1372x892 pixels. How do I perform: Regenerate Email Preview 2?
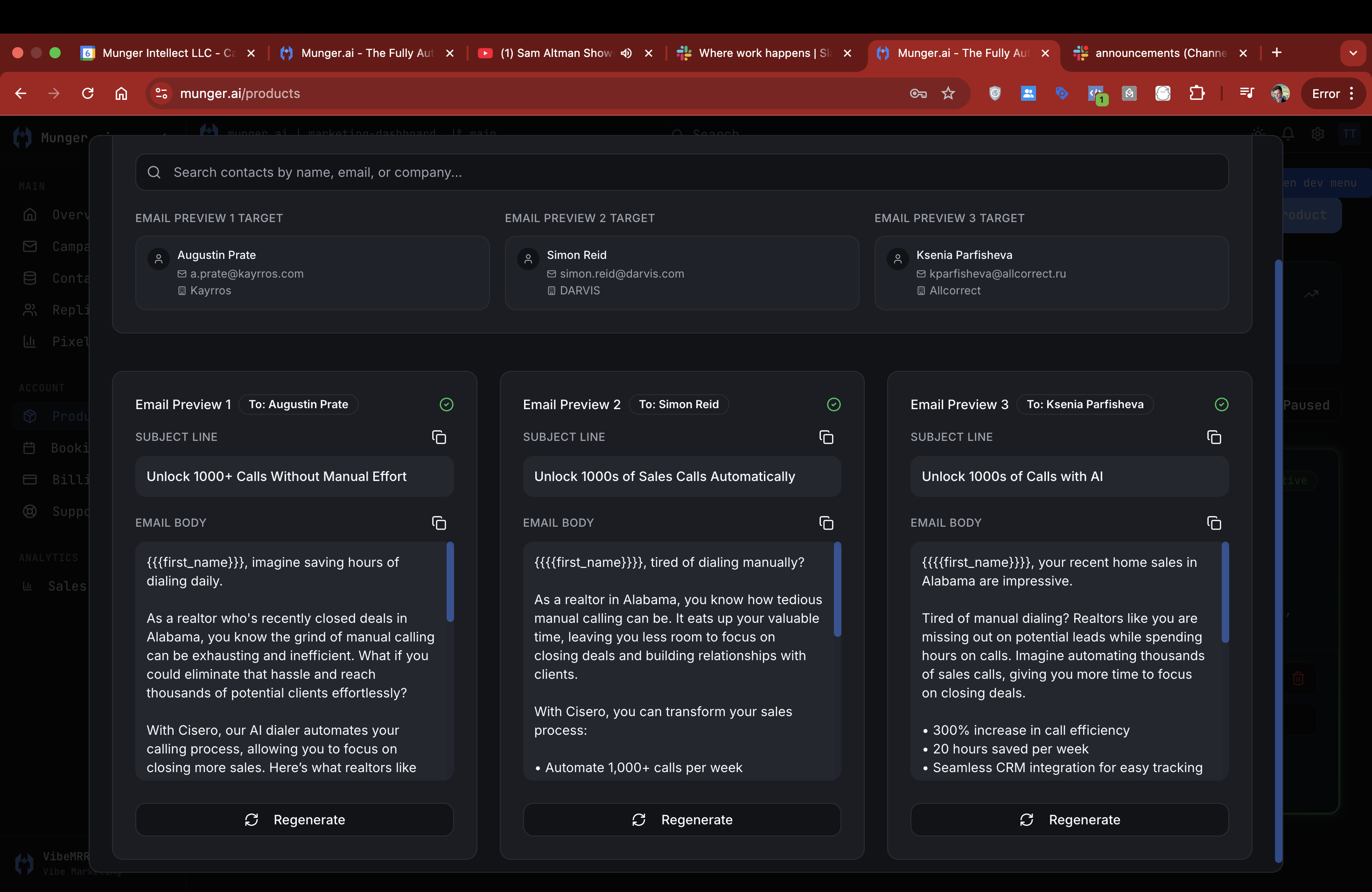point(681,819)
